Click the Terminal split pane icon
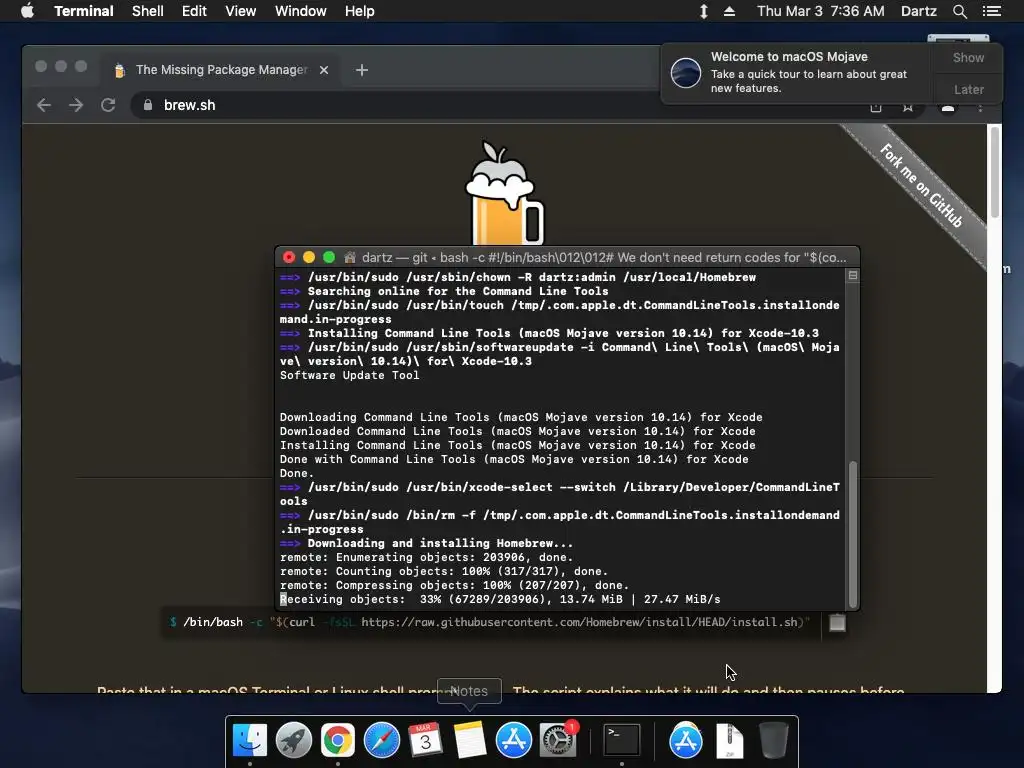The height and width of the screenshot is (768, 1024). tap(853, 276)
